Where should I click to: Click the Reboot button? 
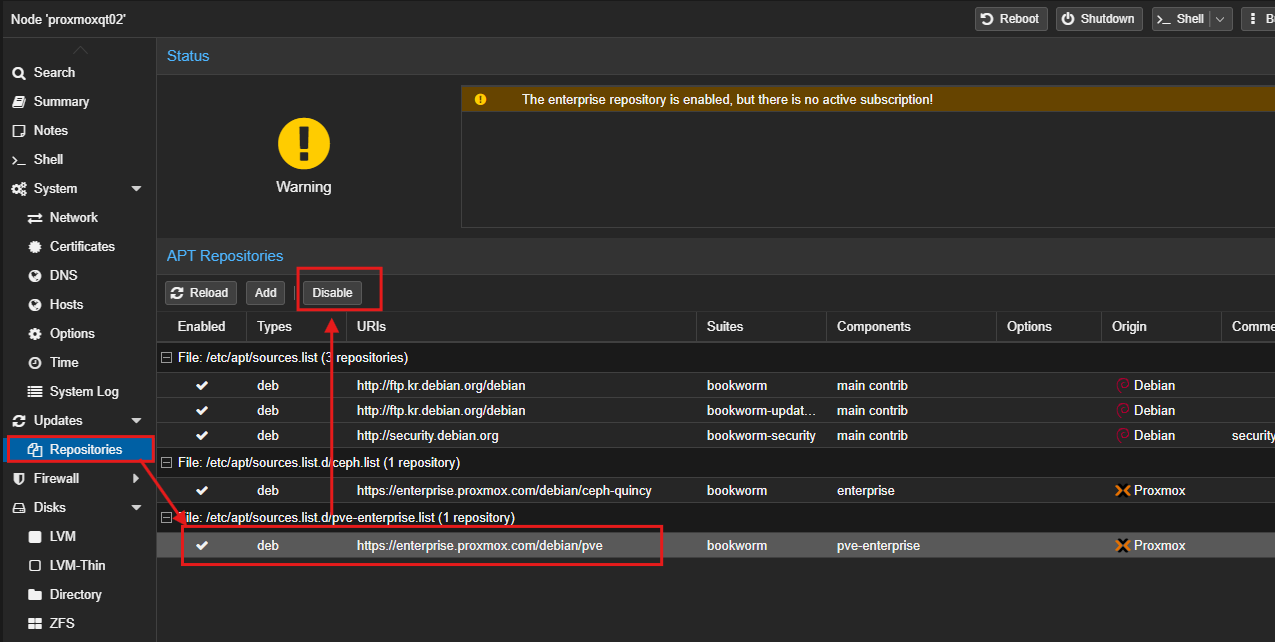(1011, 19)
